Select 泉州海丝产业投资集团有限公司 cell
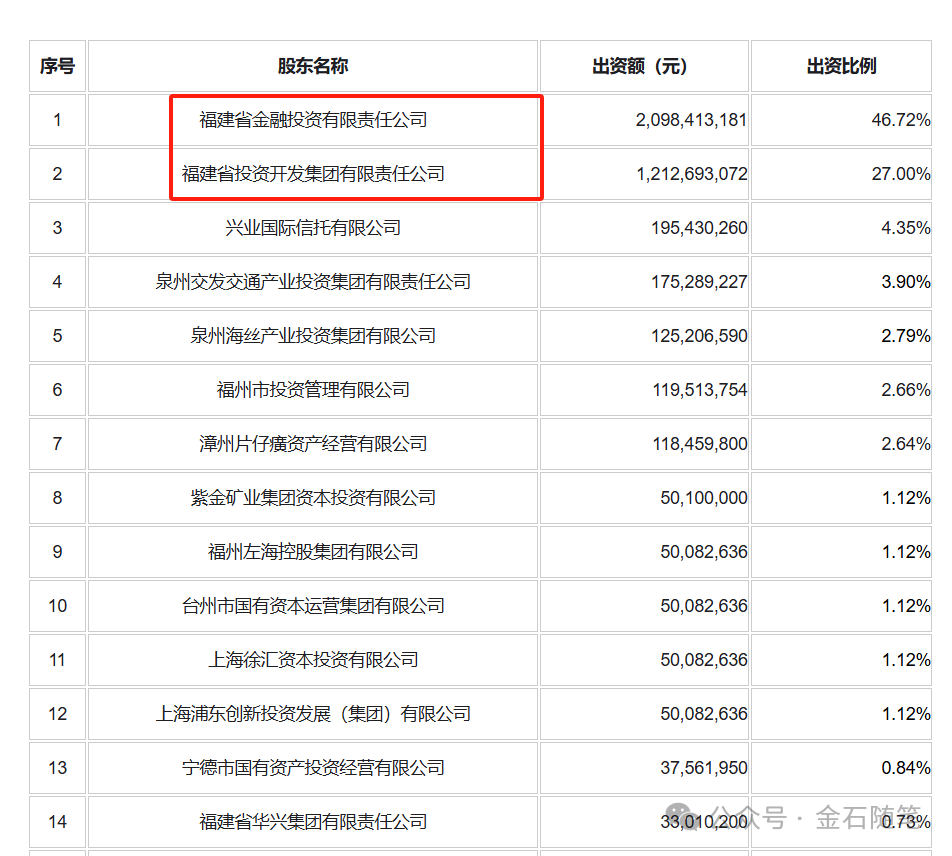Screen dimensions: 952x856 [x=313, y=336]
